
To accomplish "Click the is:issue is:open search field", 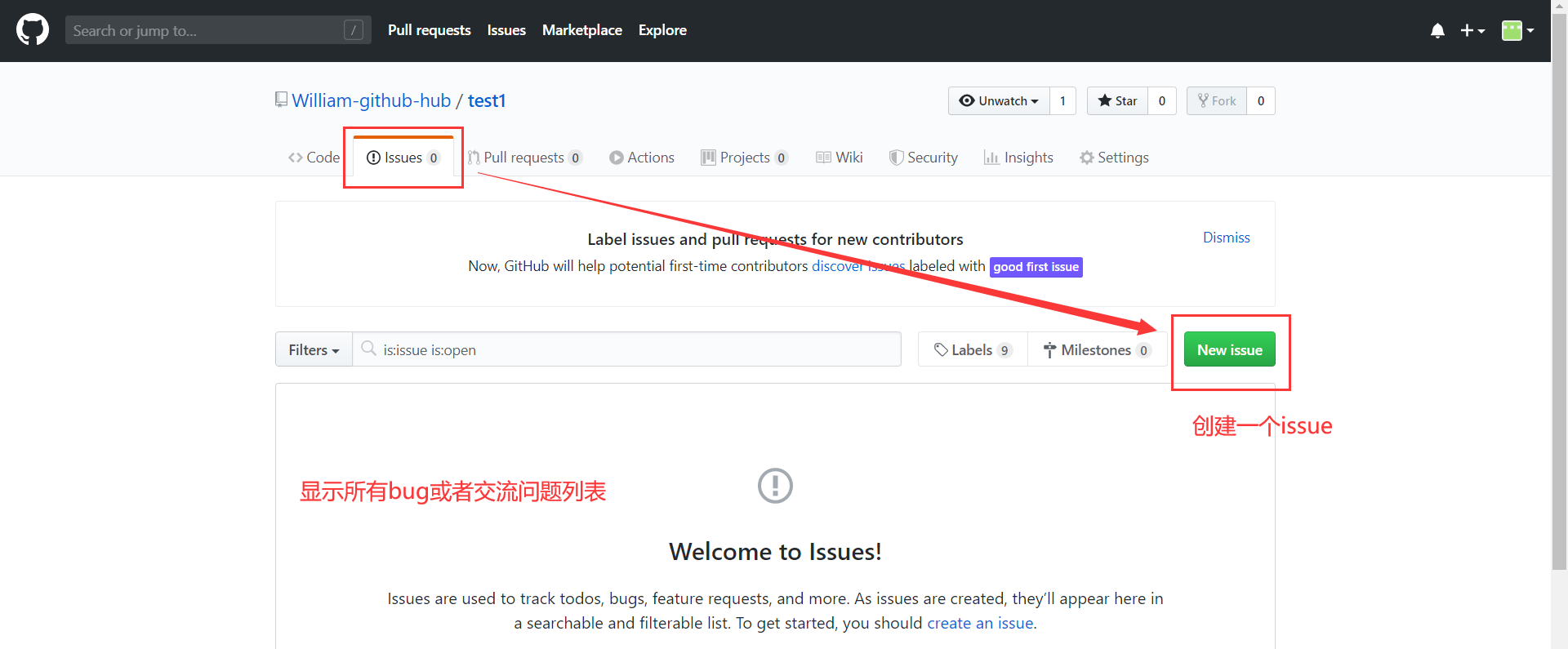I will click(627, 349).
